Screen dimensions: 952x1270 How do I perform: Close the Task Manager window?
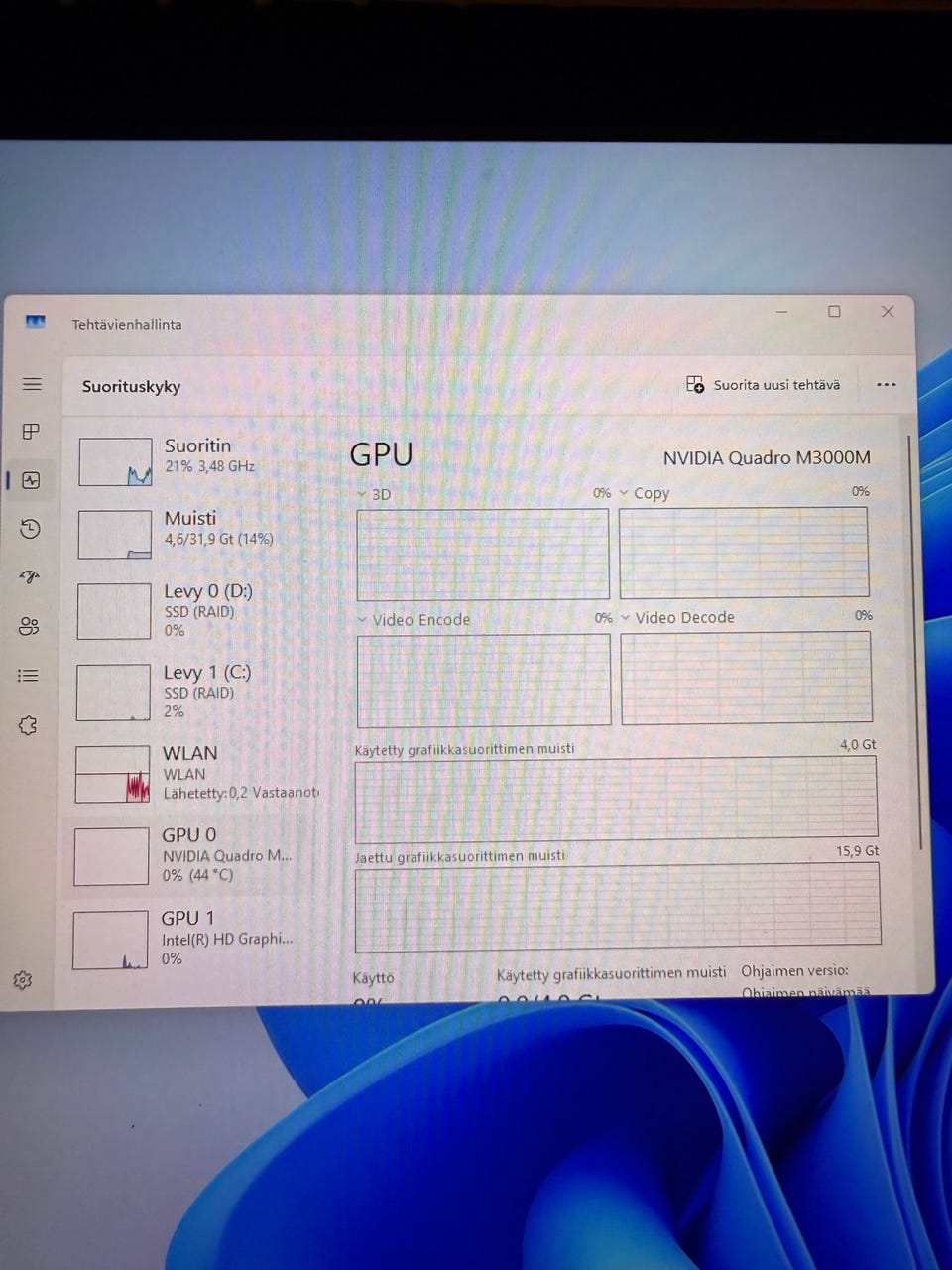tap(888, 311)
